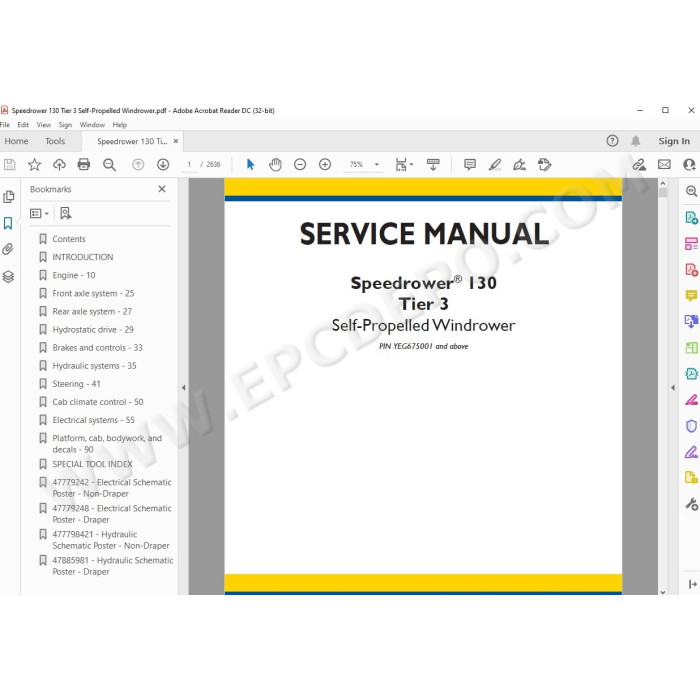Screen dimensions: 700x700
Task: Click the page number input field
Action: pyautogui.click(x=189, y=165)
